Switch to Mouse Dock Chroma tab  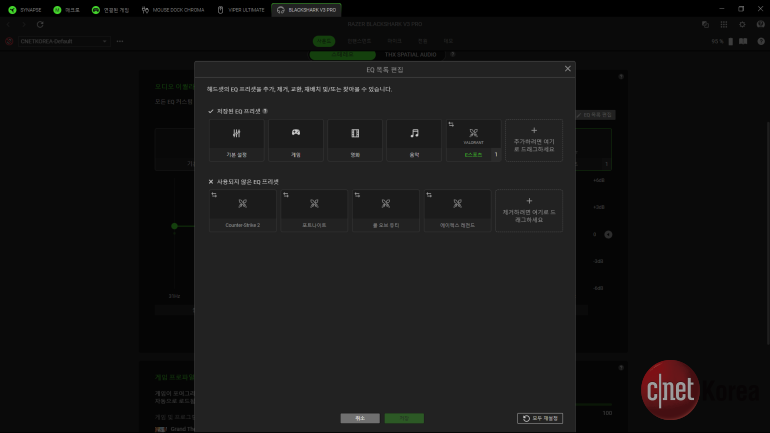tap(173, 10)
